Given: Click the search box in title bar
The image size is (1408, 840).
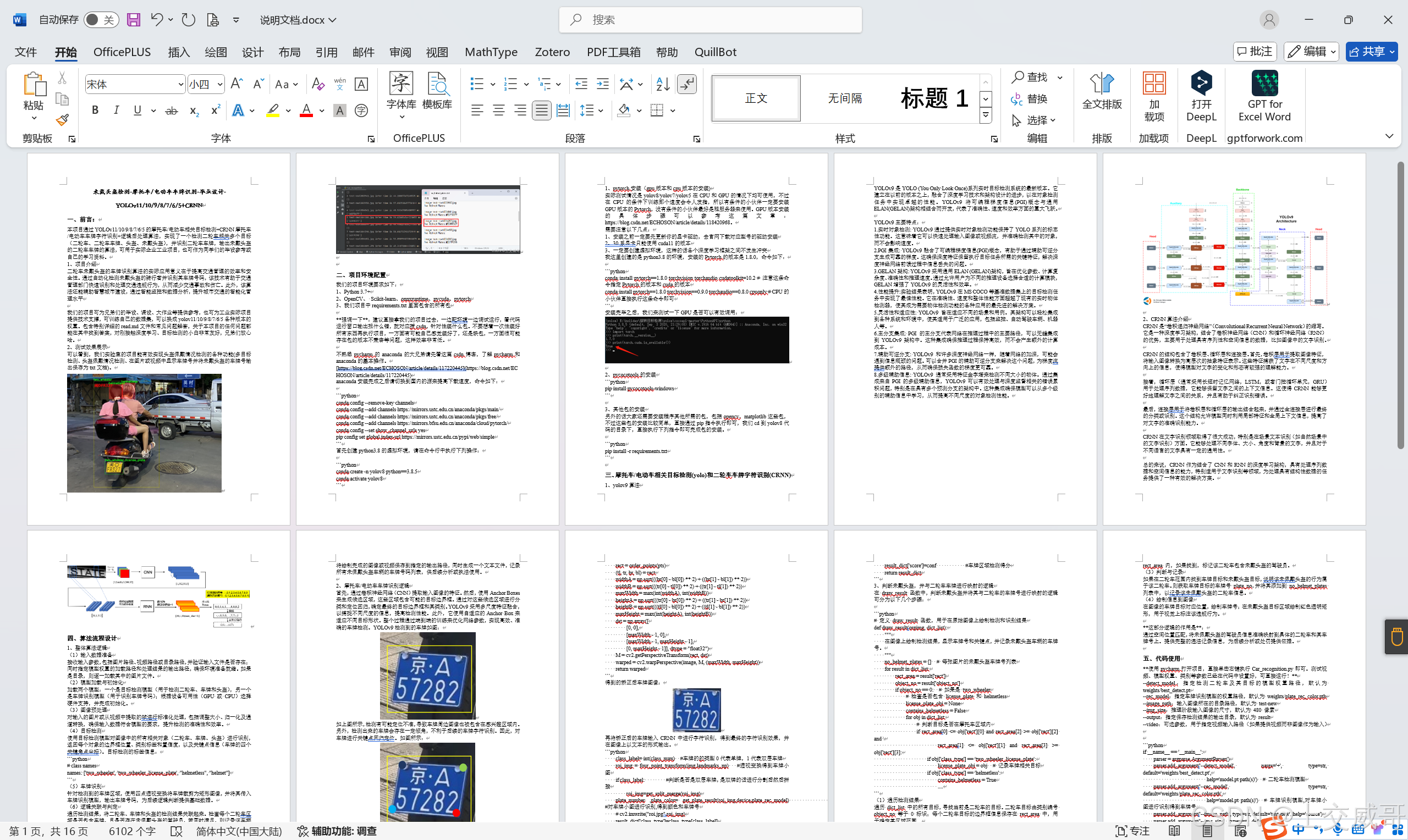Looking at the screenshot, I should (710, 20).
